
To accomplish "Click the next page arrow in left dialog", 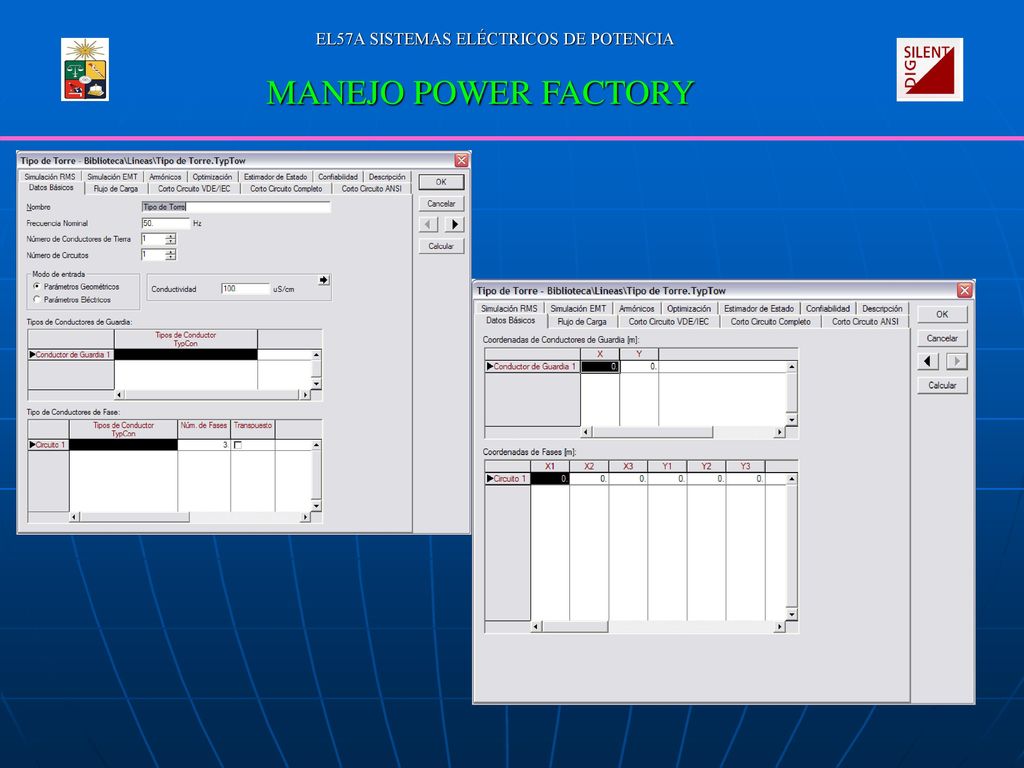I will 455,225.
